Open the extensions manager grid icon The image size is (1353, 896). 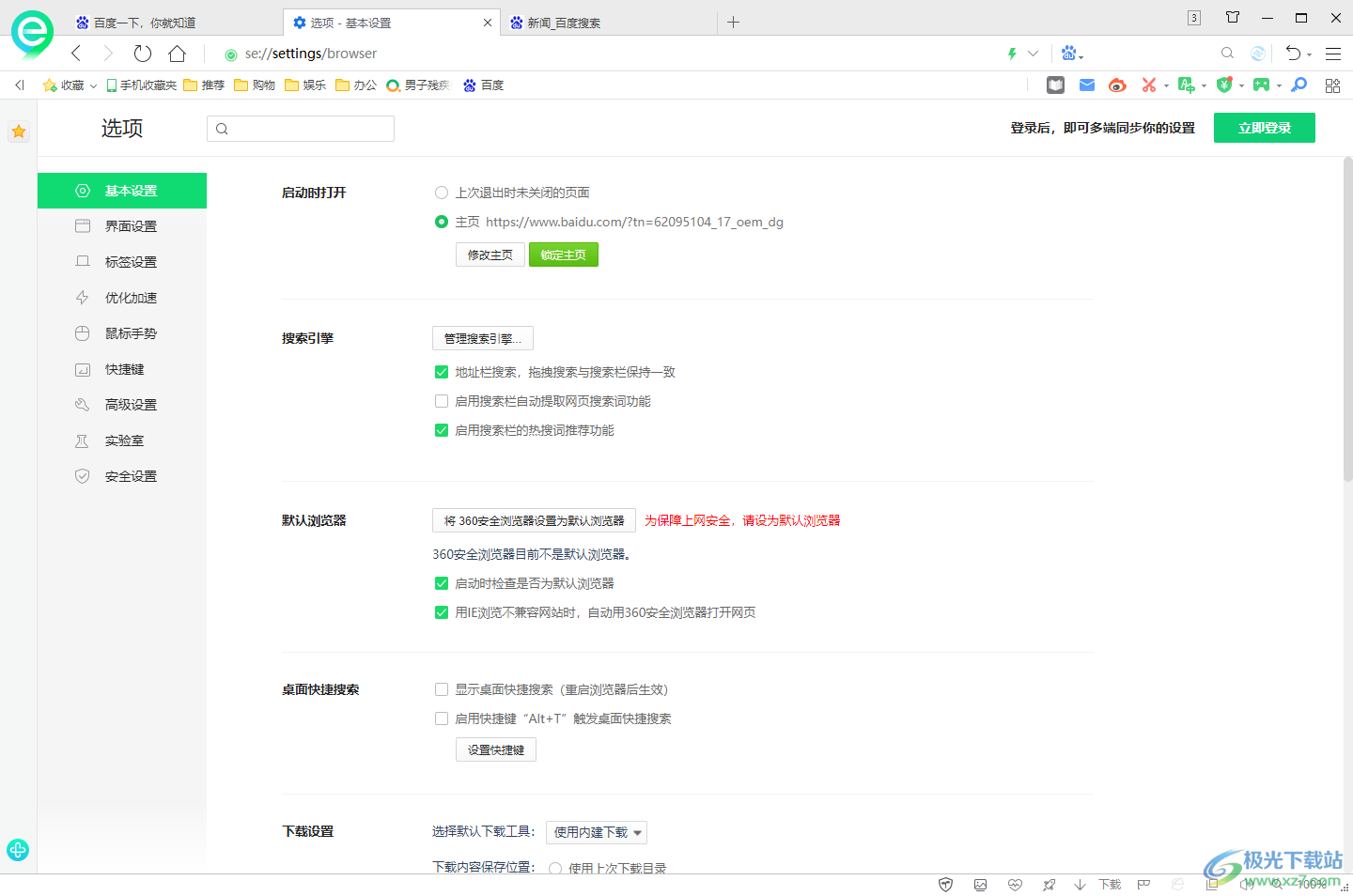[1332, 85]
